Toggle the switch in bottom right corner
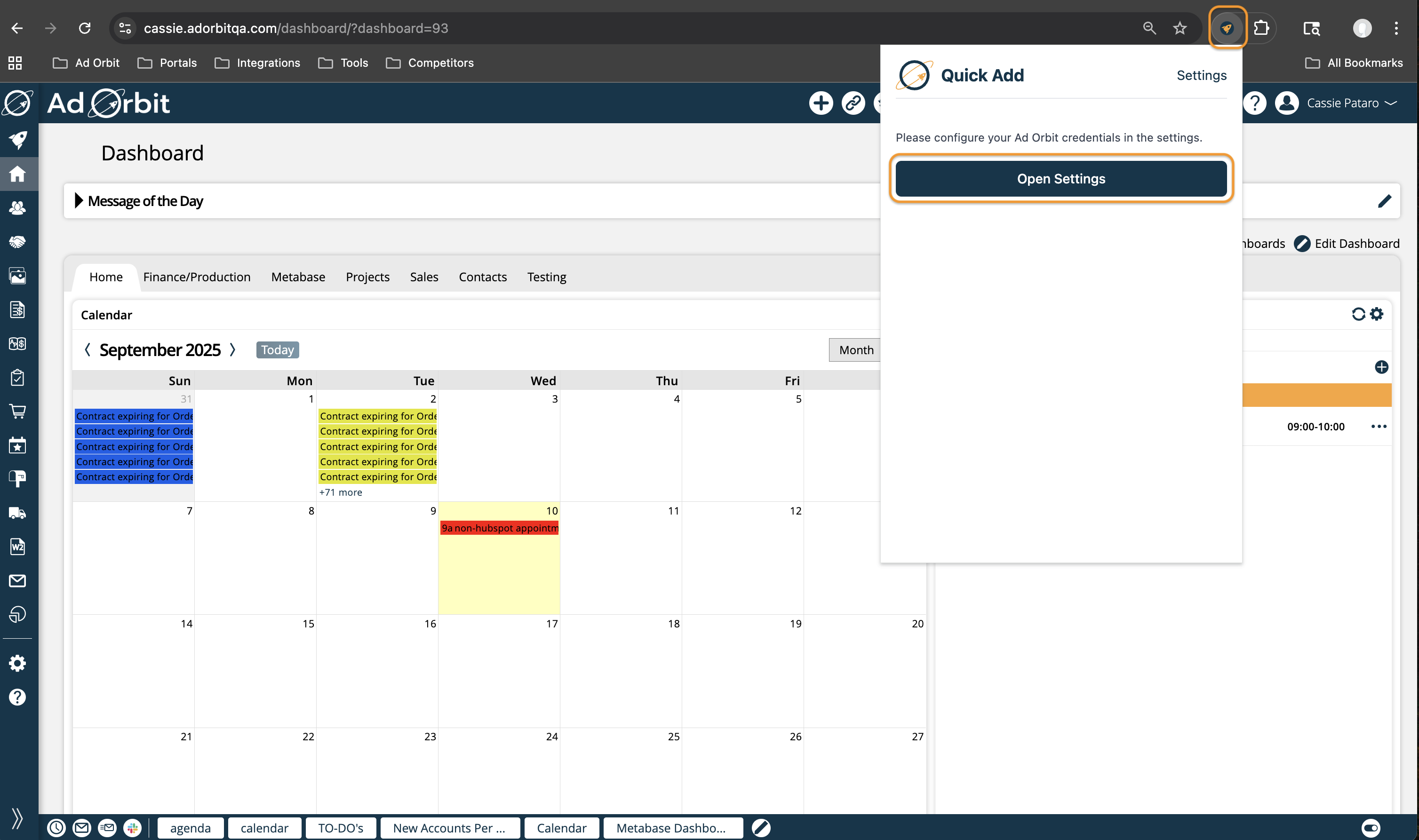 (1371, 828)
